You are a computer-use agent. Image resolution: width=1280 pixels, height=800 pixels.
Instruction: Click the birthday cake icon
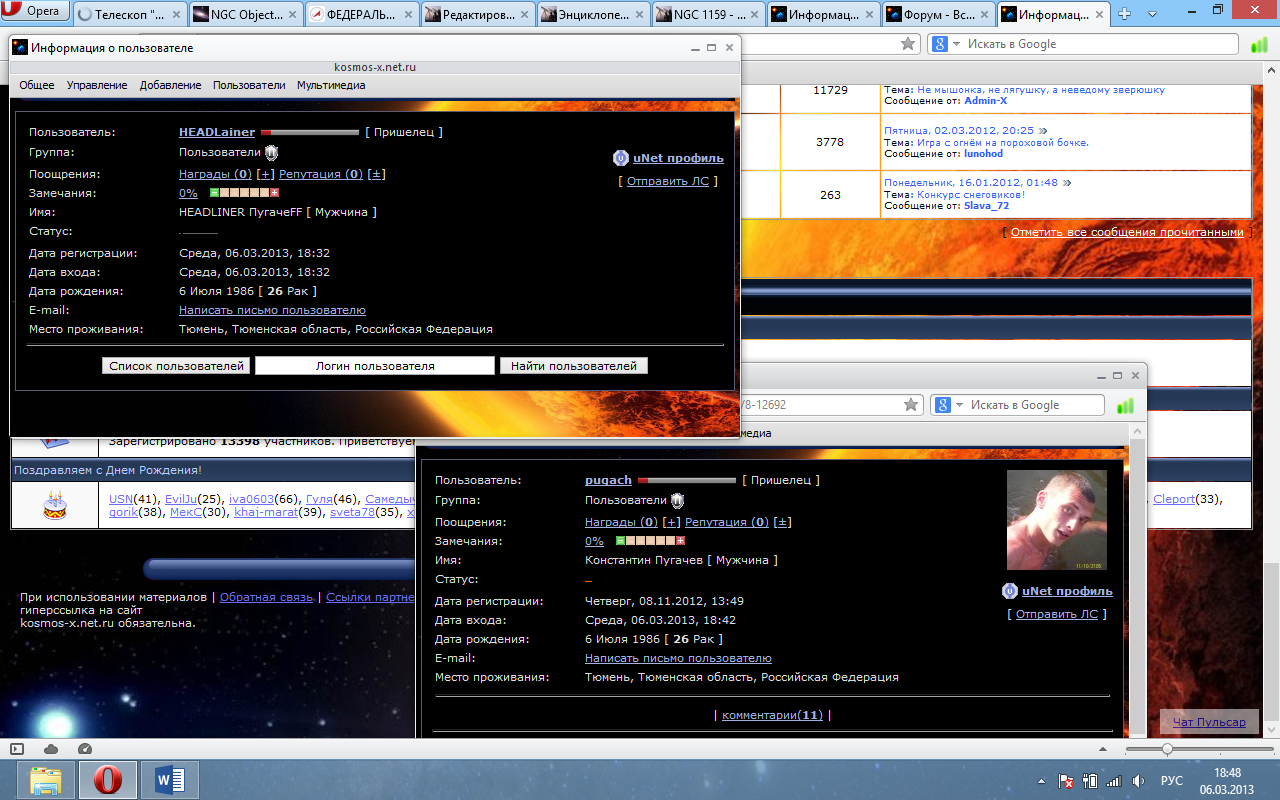pyautogui.click(x=55, y=506)
